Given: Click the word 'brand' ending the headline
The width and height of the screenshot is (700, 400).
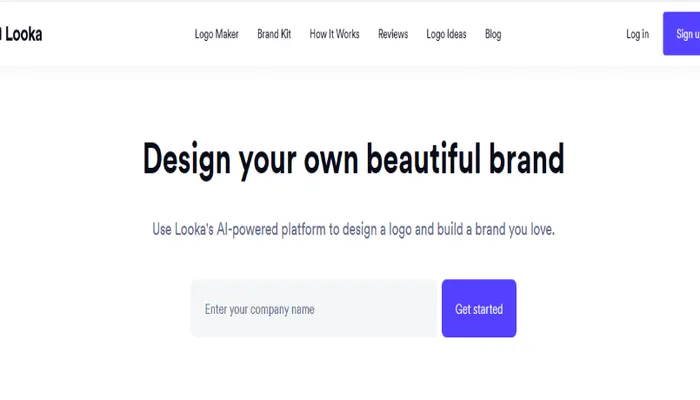Looking at the screenshot, I should point(529,158).
